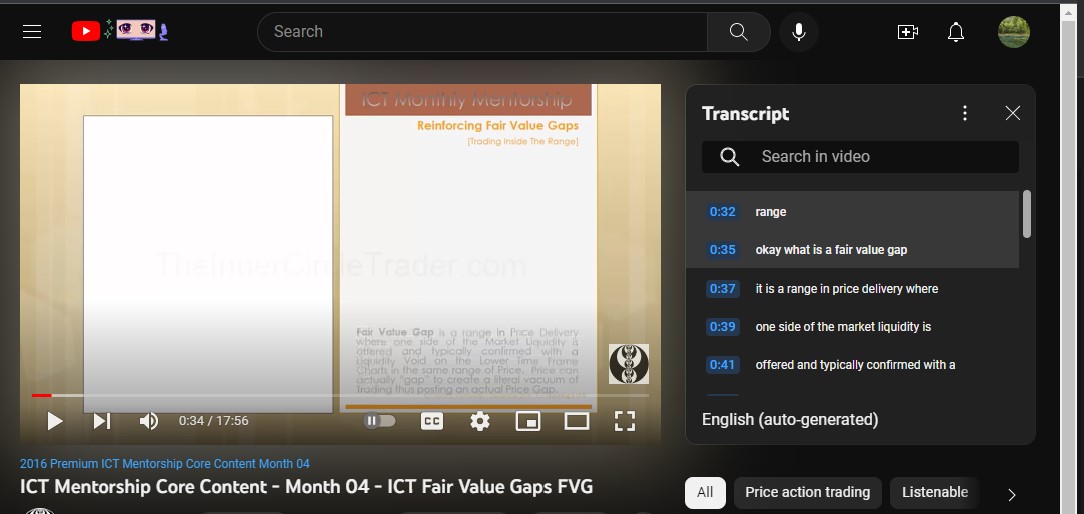Screen dimensions: 1084x514
Task: Switch to miniplayer mode
Action: (528, 421)
